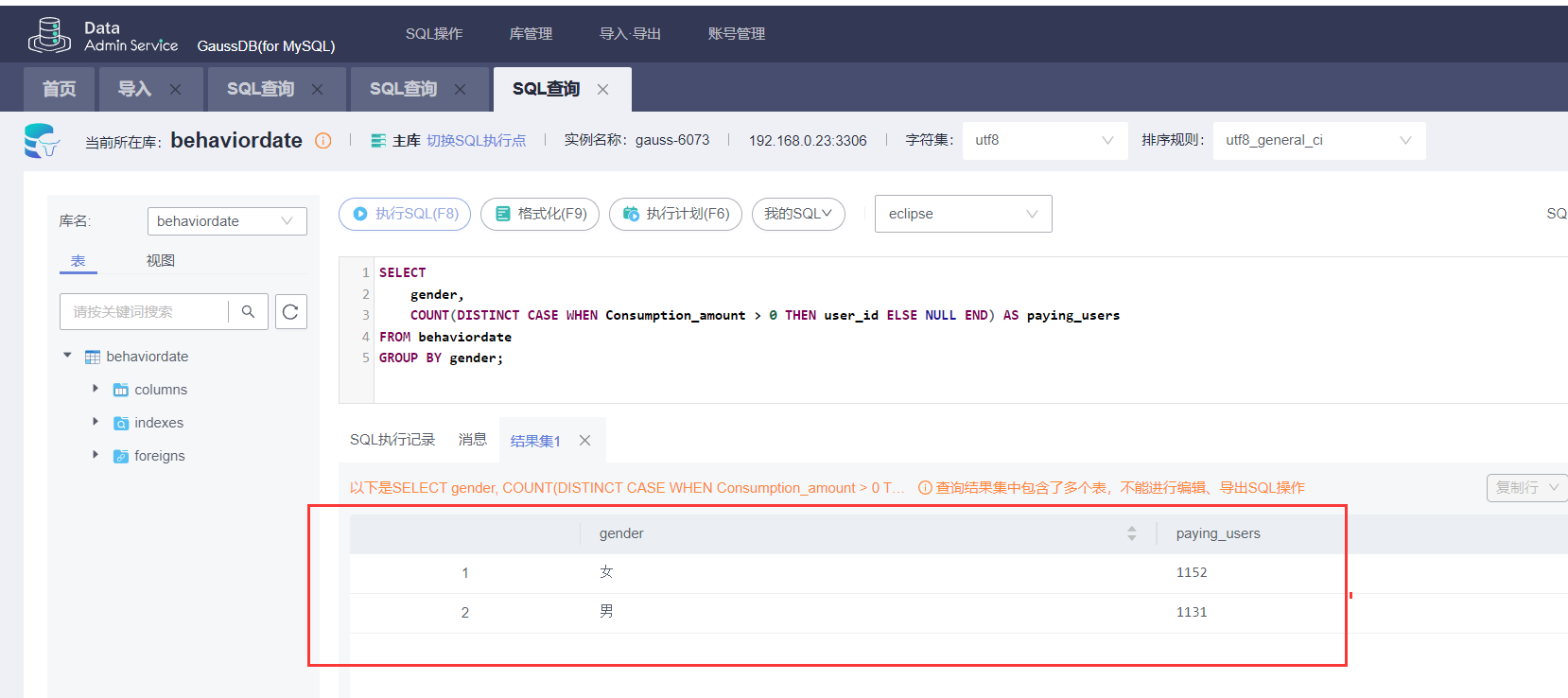Viewport: 1568px width, 698px height.
Task: Click the 请按关键词搜索 search field
Action: pyautogui.click(x=144, y=311)
